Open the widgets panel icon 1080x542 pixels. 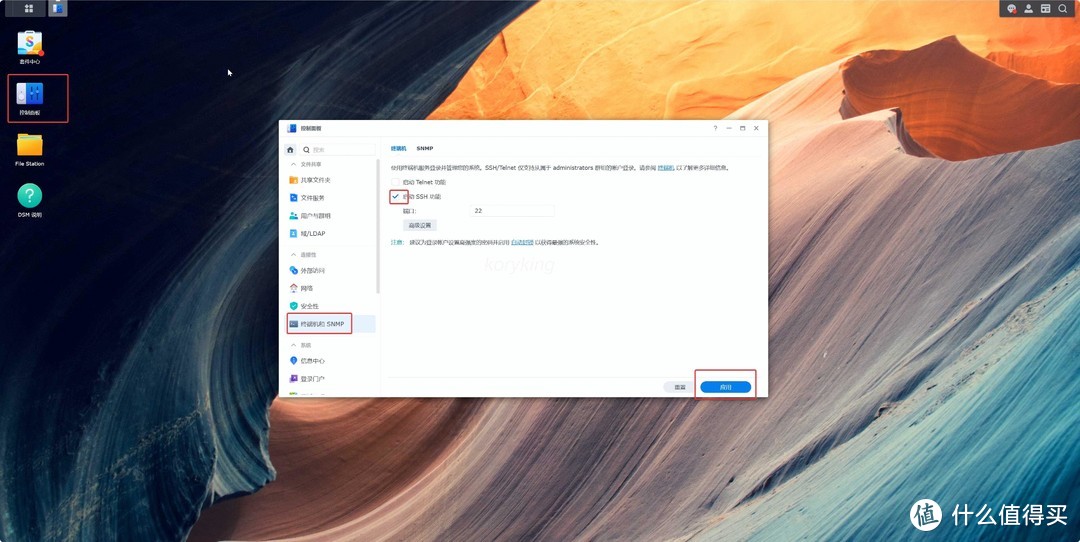(1045, 8)
